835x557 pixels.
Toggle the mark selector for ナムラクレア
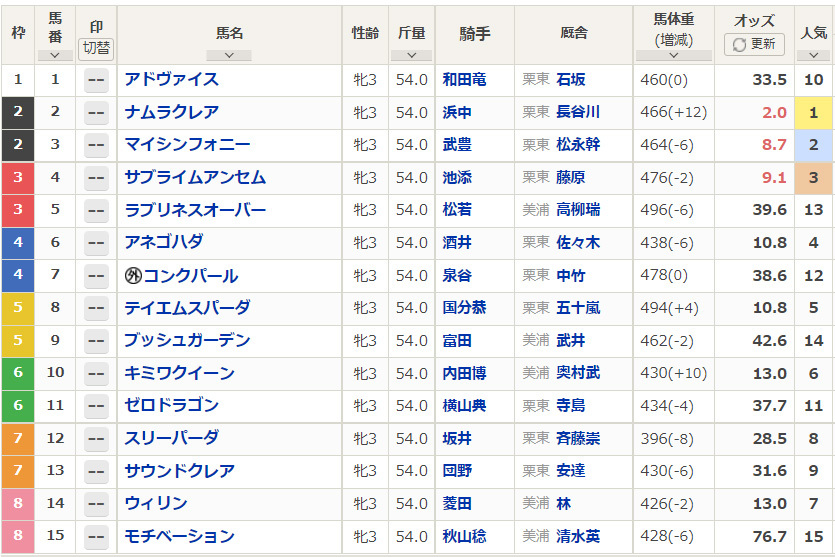point(96,113)
